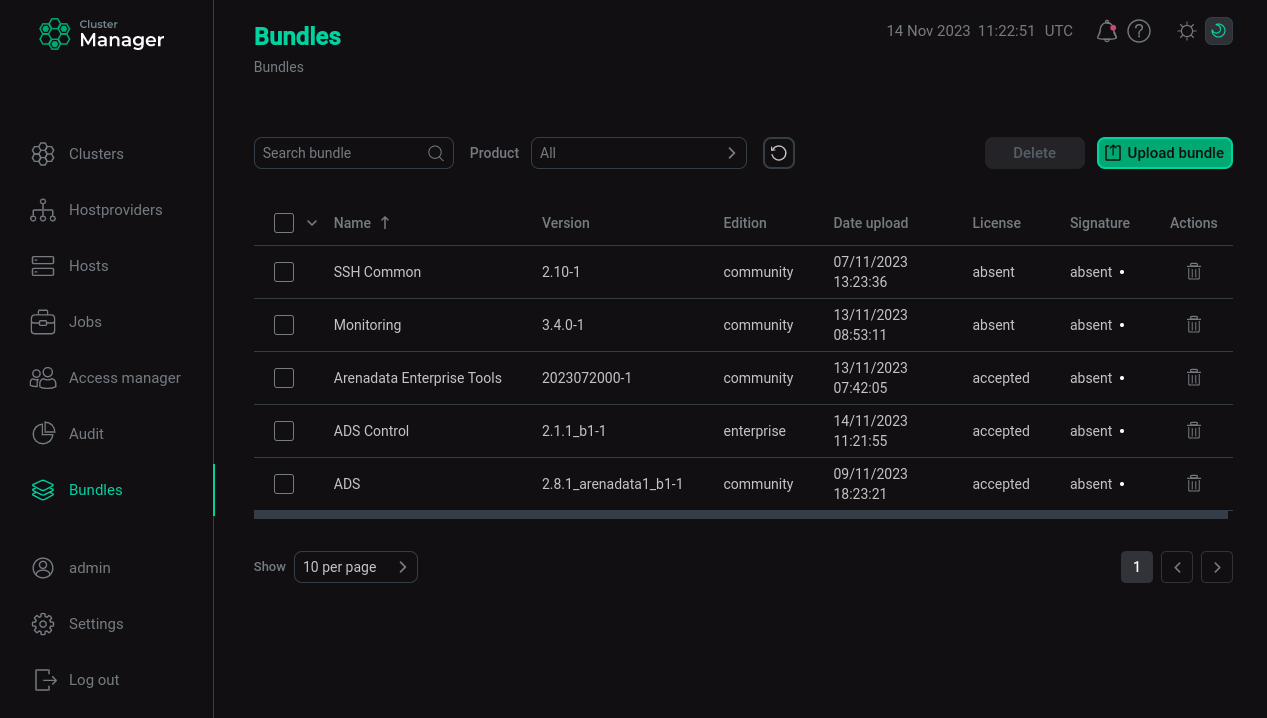Click trash icon for ADS Control bundle
This screenshot has width=1267, height=718.
tap(1193, 431)
